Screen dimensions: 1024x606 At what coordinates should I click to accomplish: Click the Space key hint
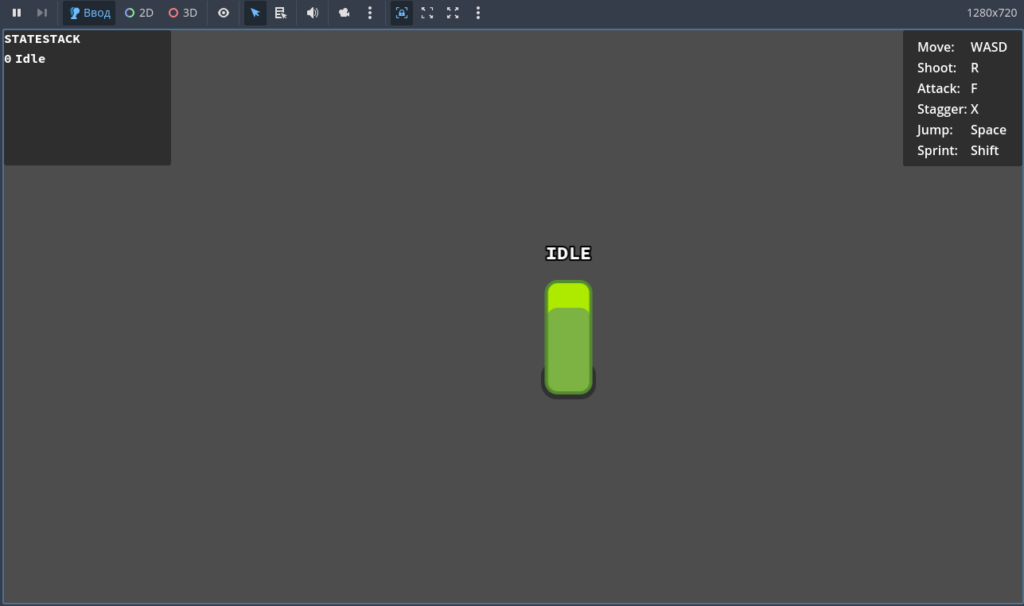[988, 130]
